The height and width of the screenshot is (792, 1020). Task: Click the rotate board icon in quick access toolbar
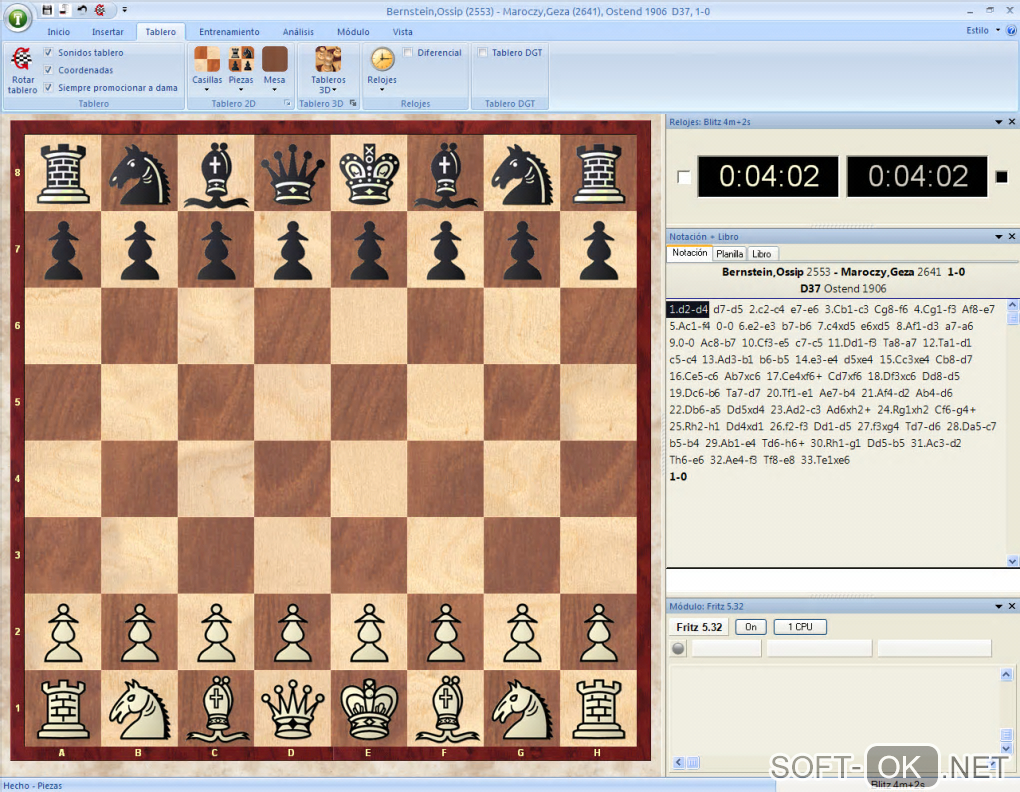tap(100, 10)
